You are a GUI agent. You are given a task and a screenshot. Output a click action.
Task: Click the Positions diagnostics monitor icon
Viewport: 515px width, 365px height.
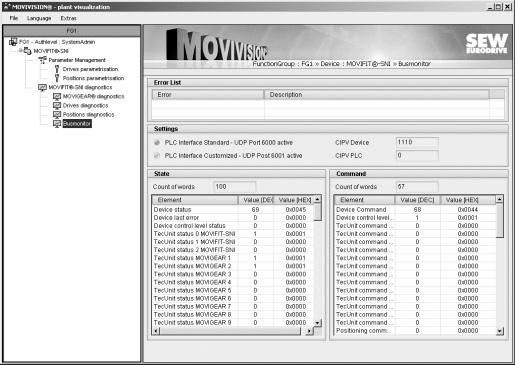(57, 114)
